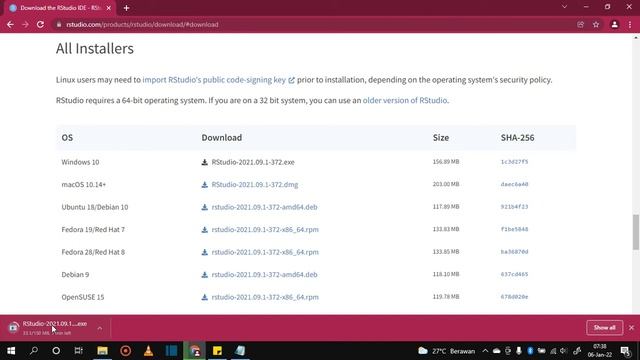Download the Fedora 28/Red Hat 8 rpm

pos(265,252)
